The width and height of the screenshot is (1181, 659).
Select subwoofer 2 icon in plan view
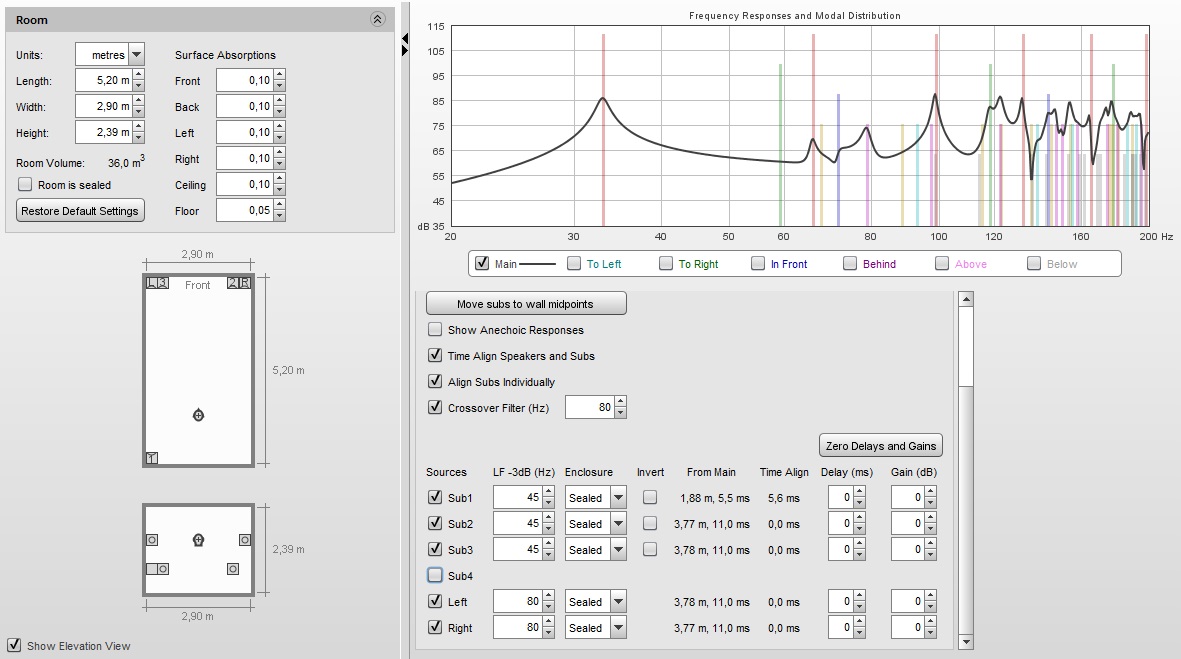[233, 283]
